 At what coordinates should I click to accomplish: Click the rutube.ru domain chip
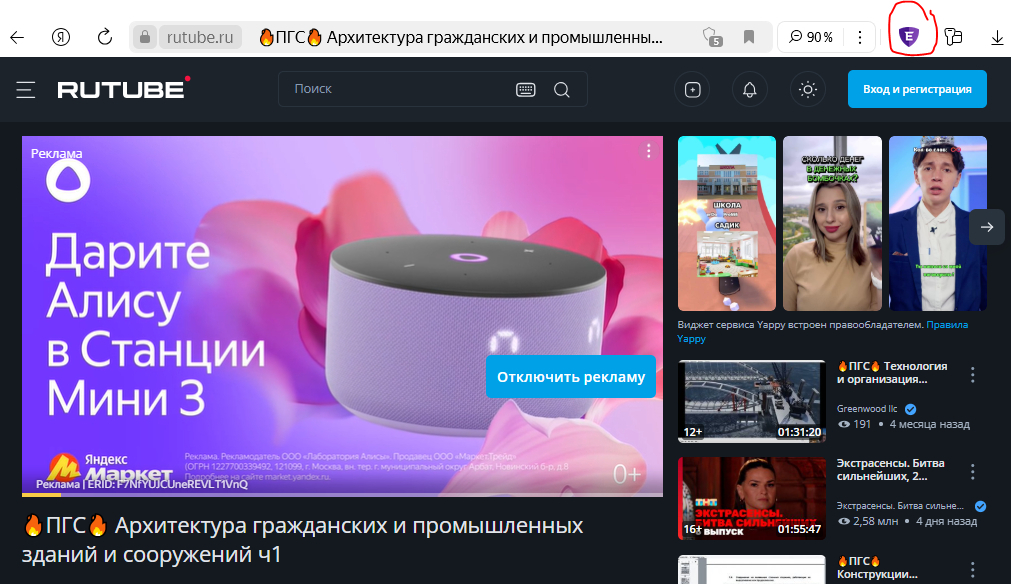(200, 37)
